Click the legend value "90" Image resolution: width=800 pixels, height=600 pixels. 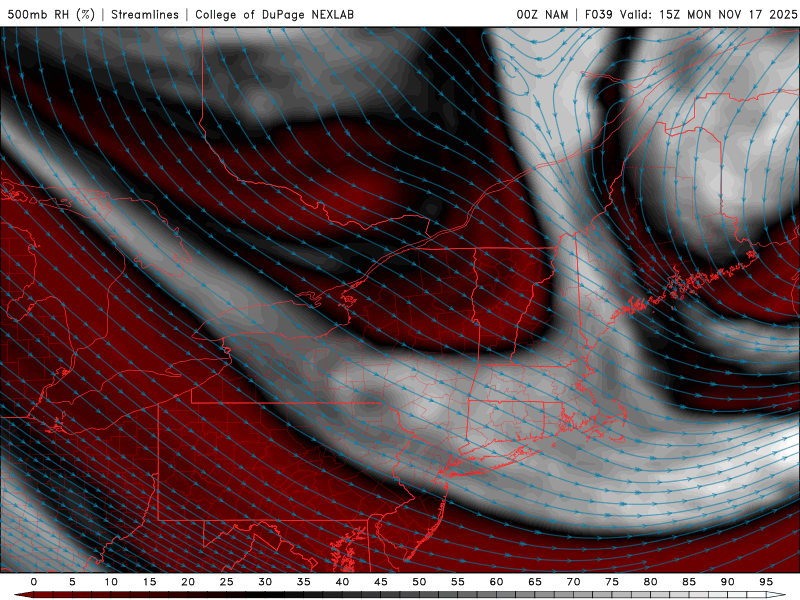click(x=728, y=582)
